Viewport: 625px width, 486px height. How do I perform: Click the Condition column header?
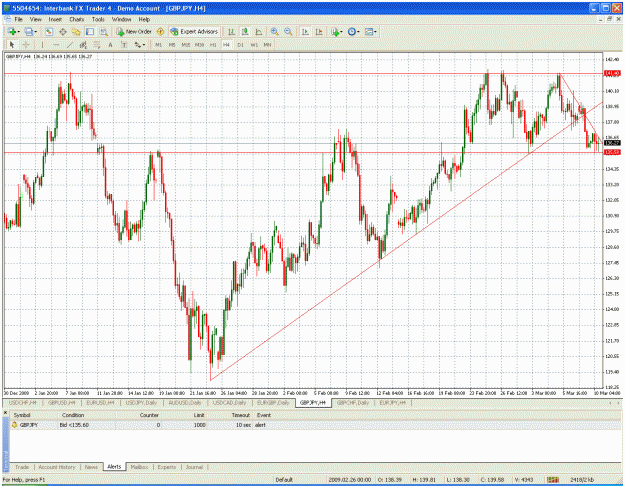(x=86, y=415)
